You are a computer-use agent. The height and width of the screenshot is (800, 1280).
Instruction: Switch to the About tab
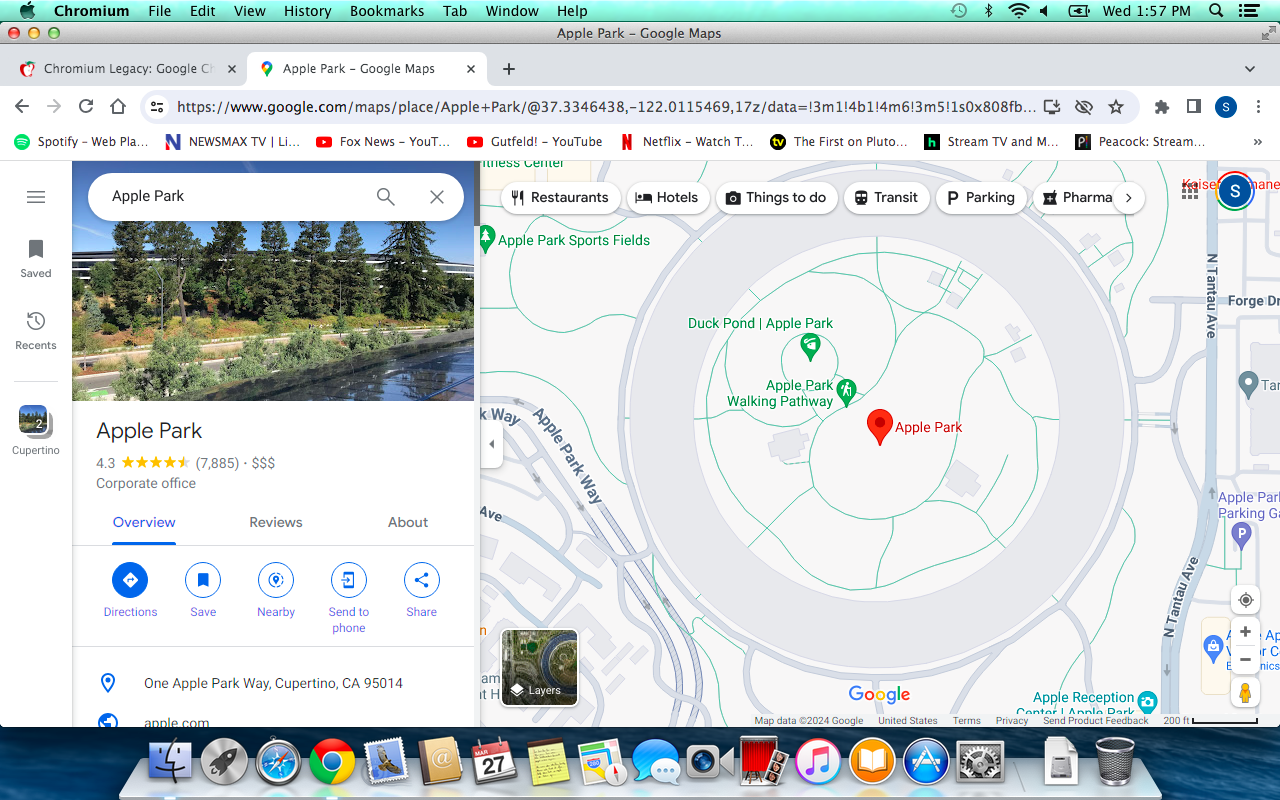(x=408, y=522)
